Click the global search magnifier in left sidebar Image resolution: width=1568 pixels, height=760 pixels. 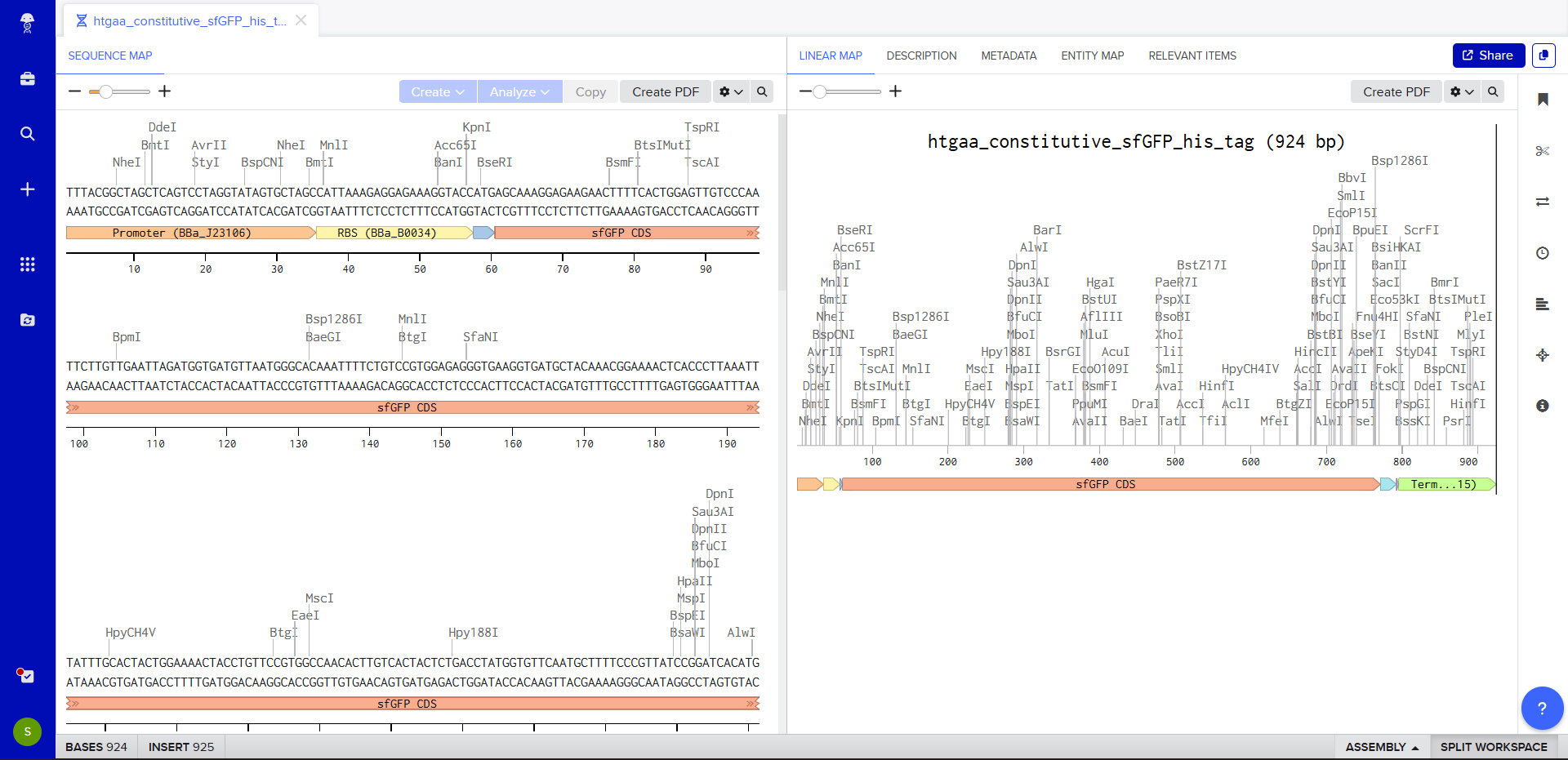pos(27,134)
